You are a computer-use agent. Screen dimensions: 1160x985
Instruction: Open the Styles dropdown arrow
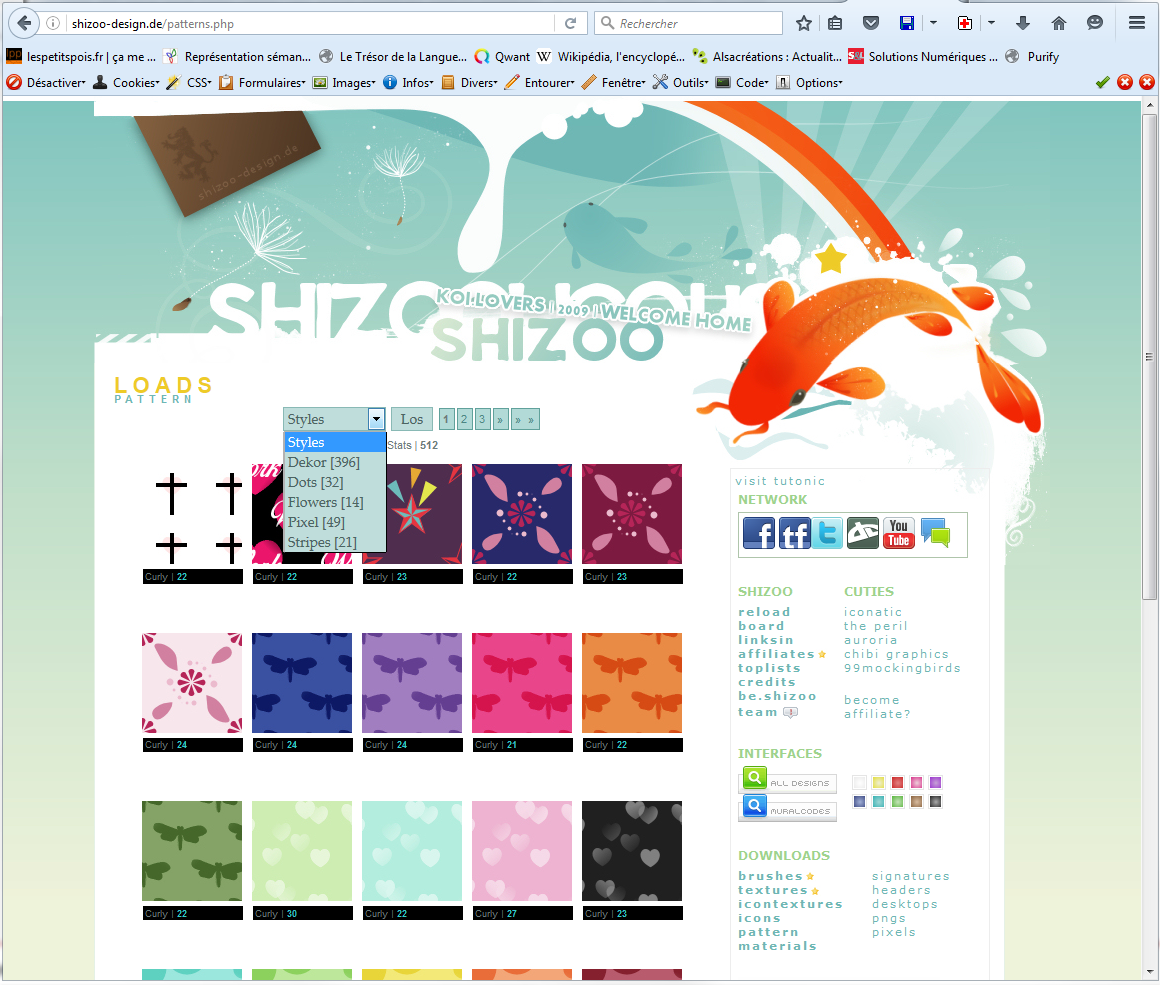pos(377,420)
